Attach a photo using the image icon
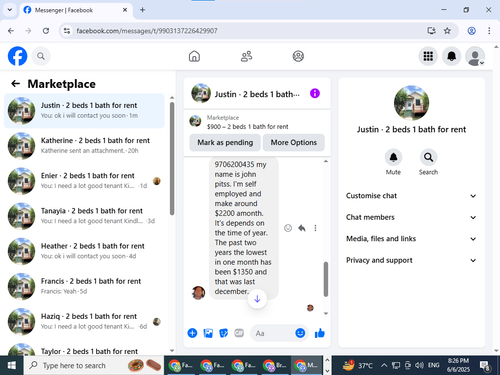Image resolution: width=500 pixels, height=375 pixels. click(208, 333)
